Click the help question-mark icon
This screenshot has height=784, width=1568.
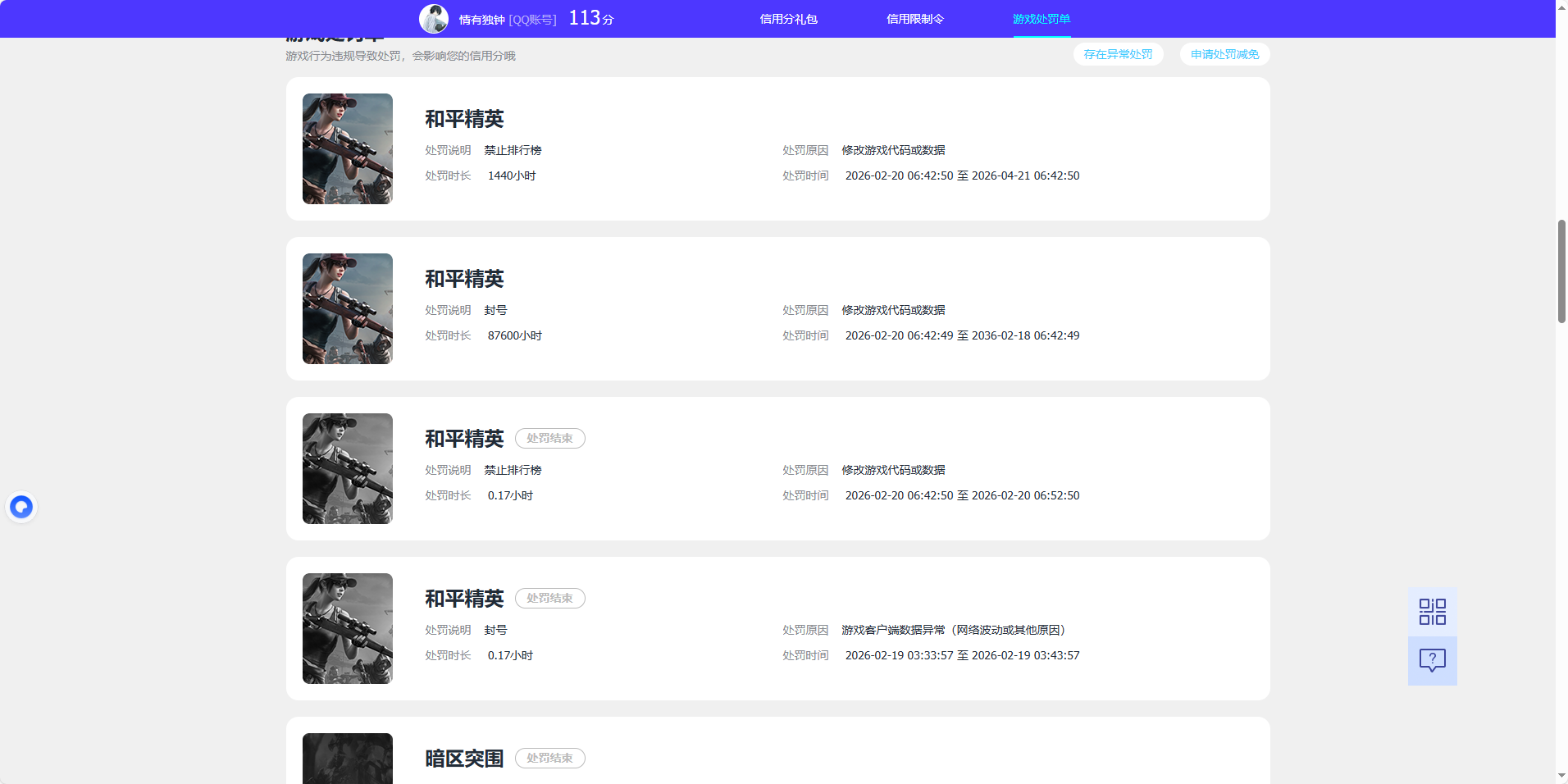[x=1431, y=660]
